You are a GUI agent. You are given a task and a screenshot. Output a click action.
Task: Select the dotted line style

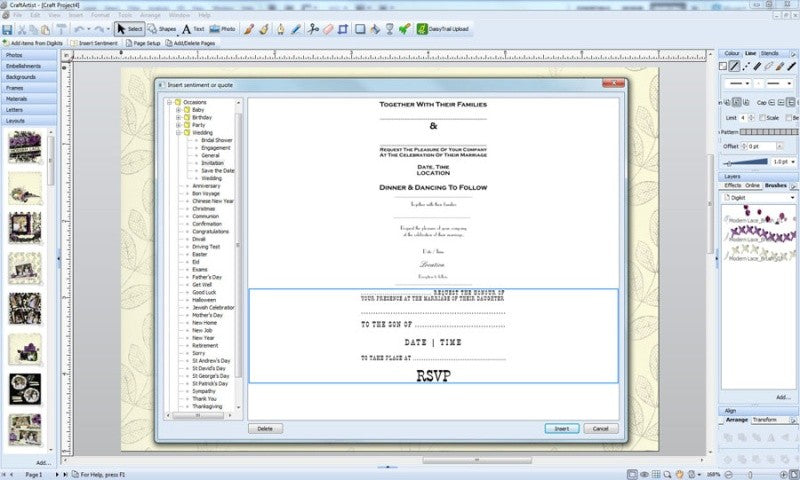(746, 66)
